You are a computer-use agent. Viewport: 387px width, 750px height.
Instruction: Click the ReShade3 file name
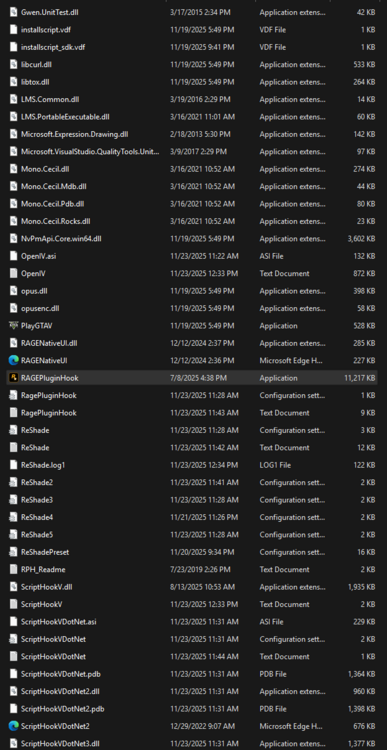(37, 500)
